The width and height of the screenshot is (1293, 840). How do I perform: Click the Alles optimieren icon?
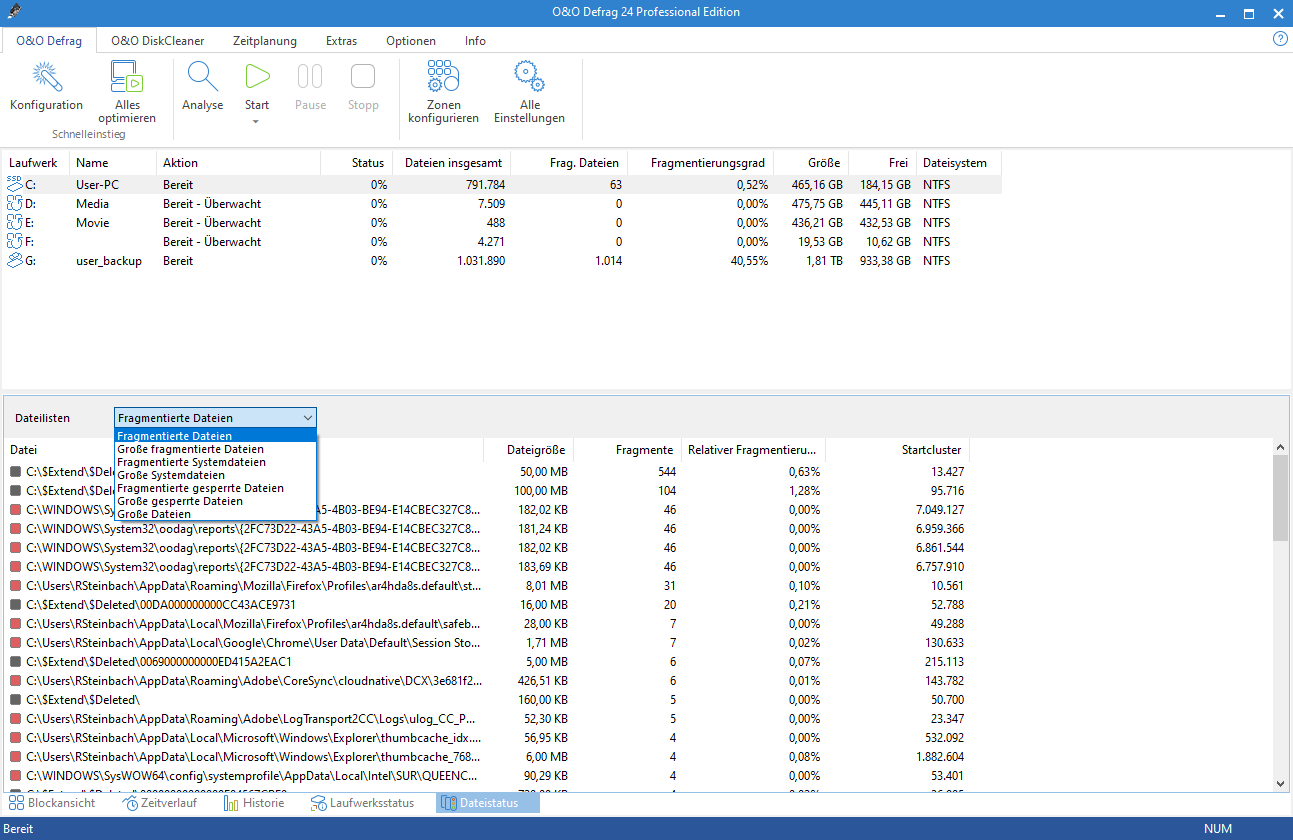coord(127,78)
